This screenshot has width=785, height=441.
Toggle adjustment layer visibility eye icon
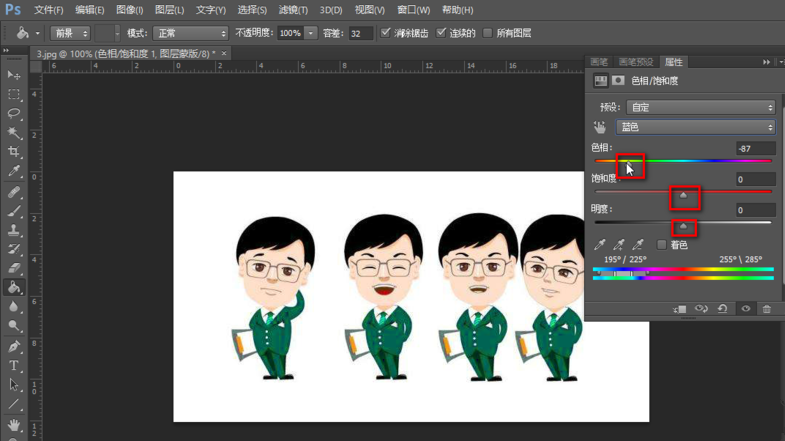pos(745,309)
